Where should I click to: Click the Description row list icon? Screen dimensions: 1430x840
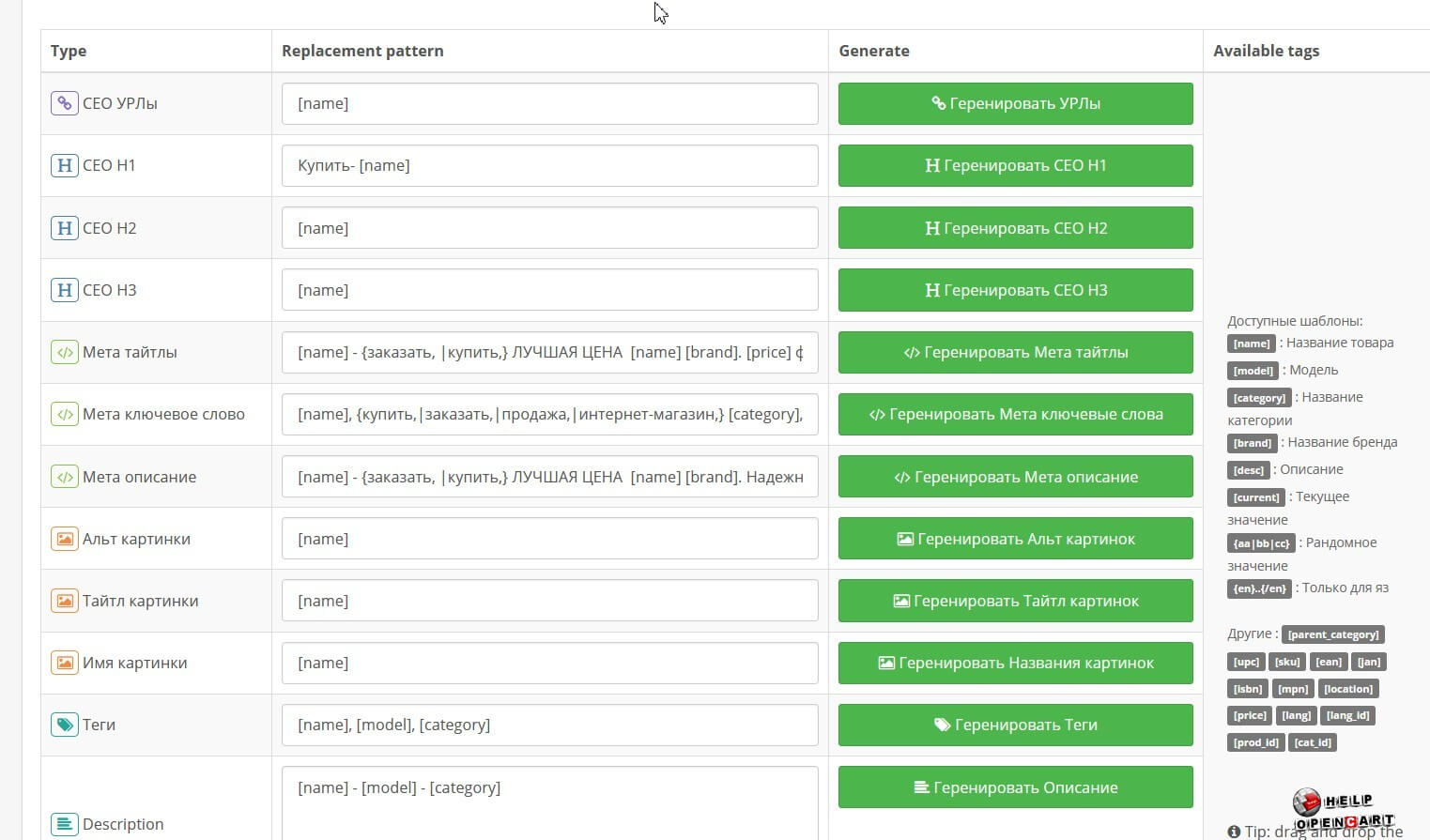click(64, 824)
